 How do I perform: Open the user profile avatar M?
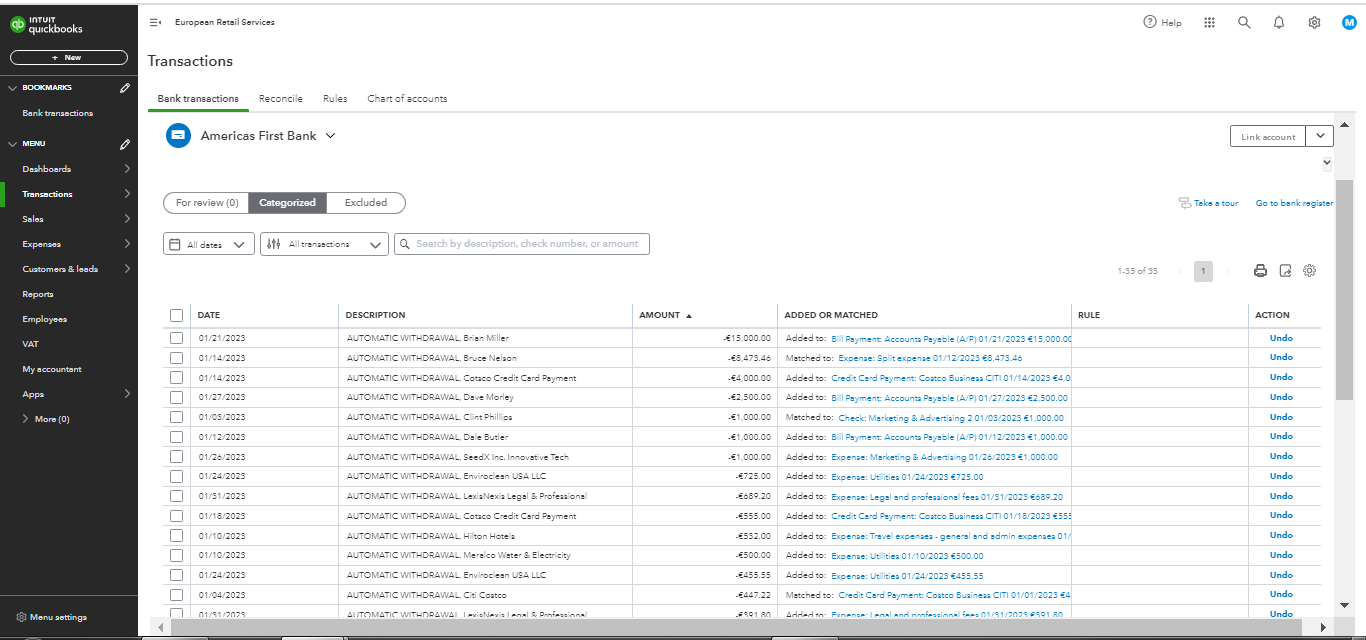(x=1349, y=22)
